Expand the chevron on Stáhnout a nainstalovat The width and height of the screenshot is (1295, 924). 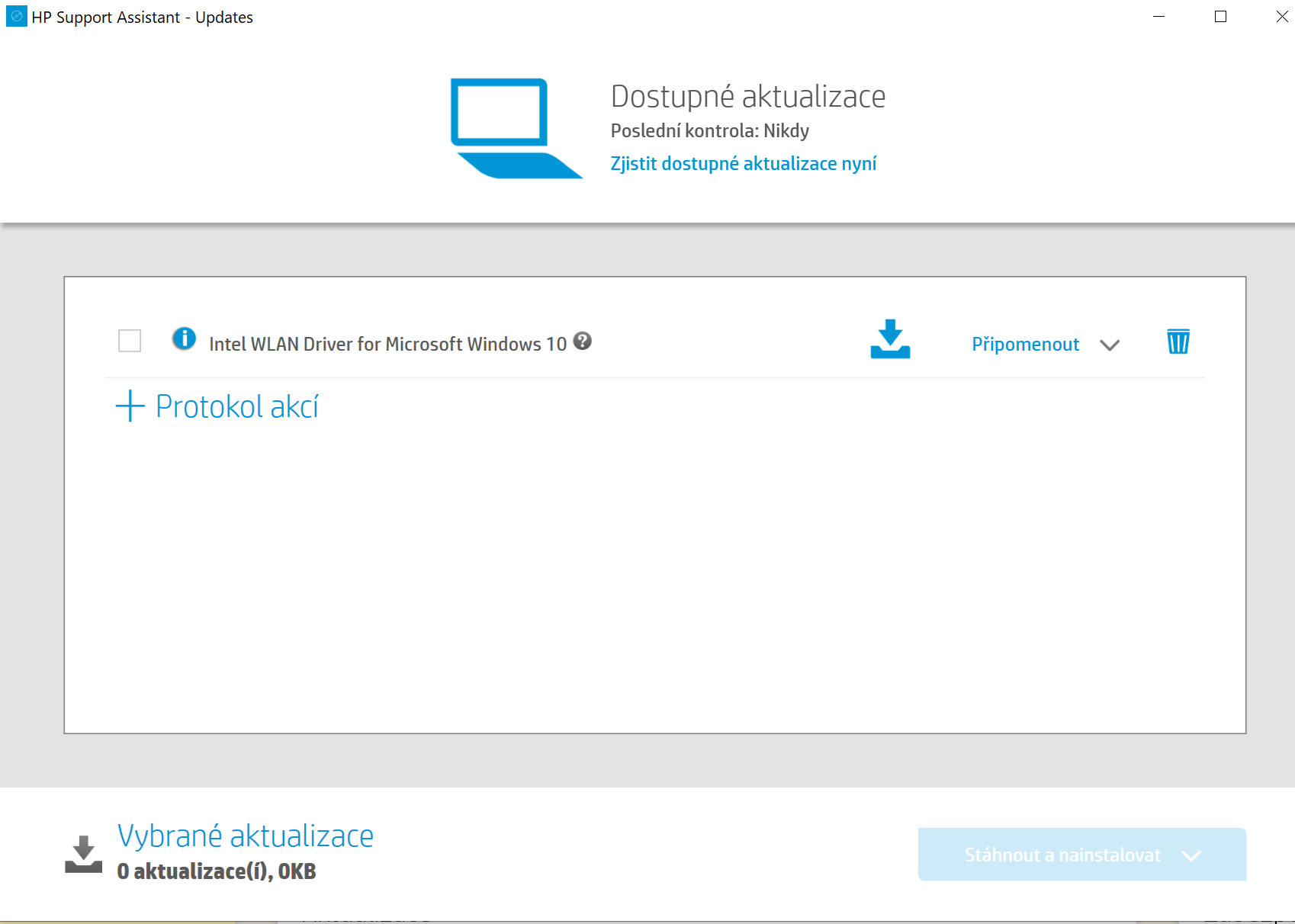[x=1191, y=855]
